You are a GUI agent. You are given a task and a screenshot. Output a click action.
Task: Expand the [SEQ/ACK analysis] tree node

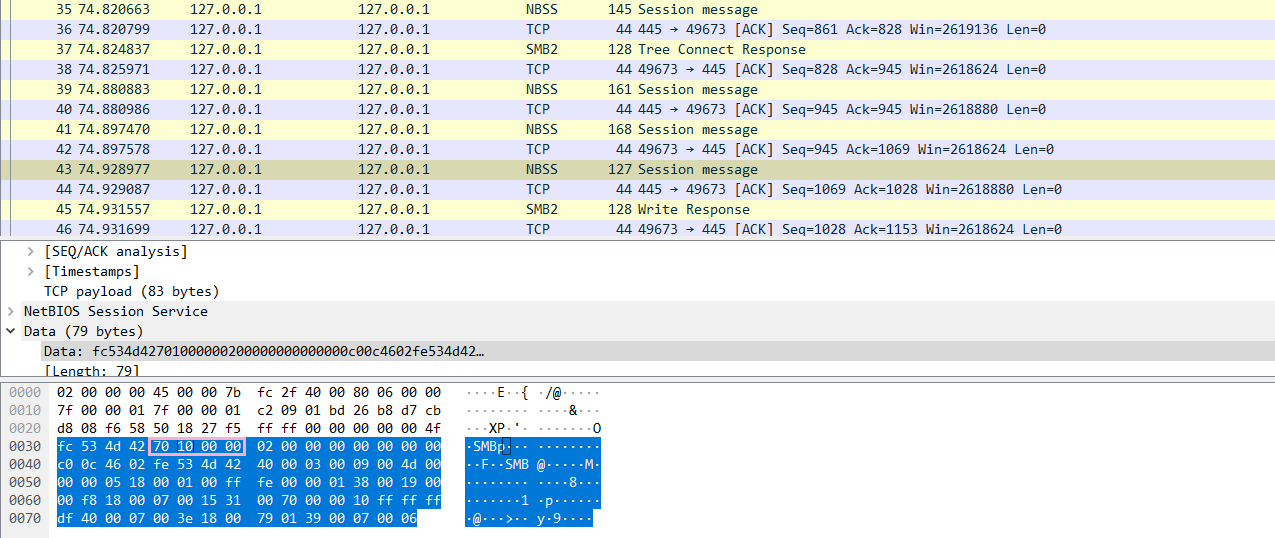33,251
